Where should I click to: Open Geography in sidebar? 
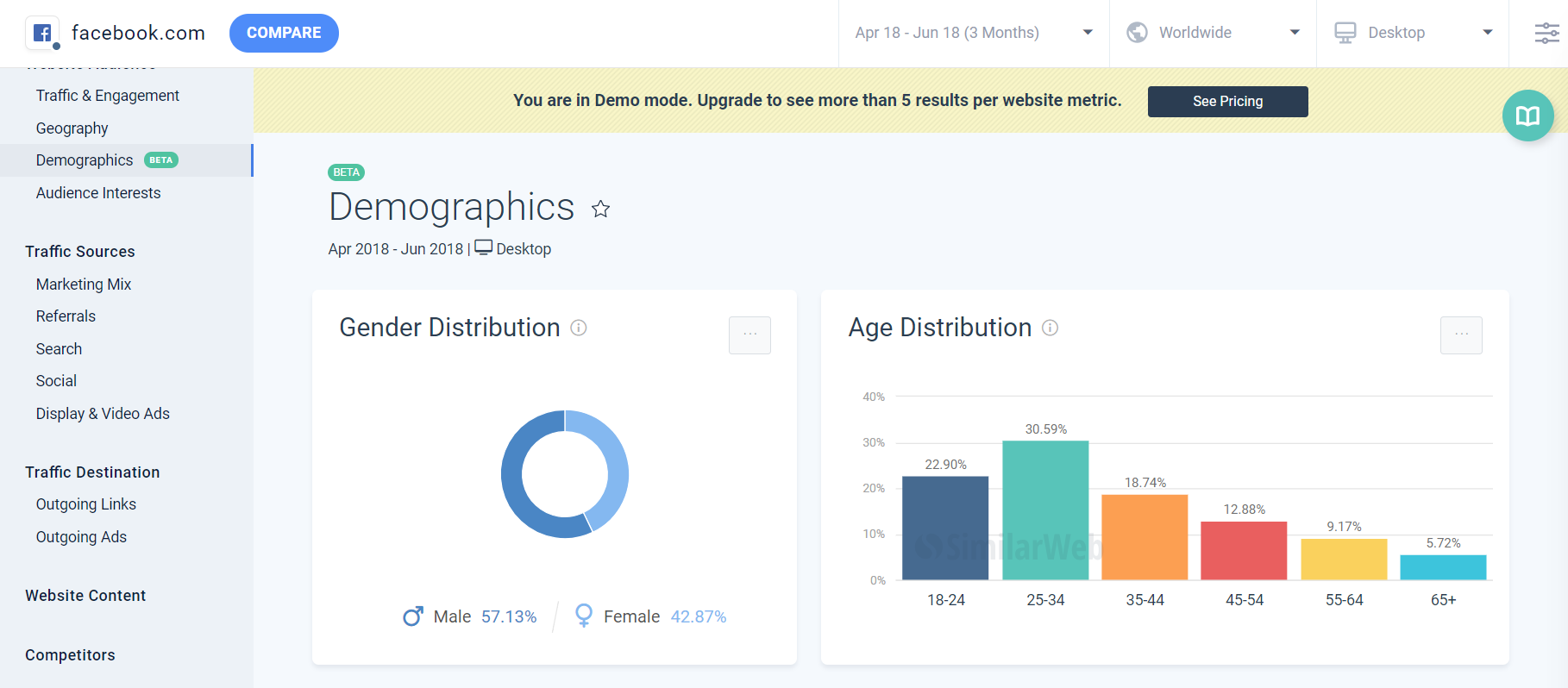pos(72,128)
